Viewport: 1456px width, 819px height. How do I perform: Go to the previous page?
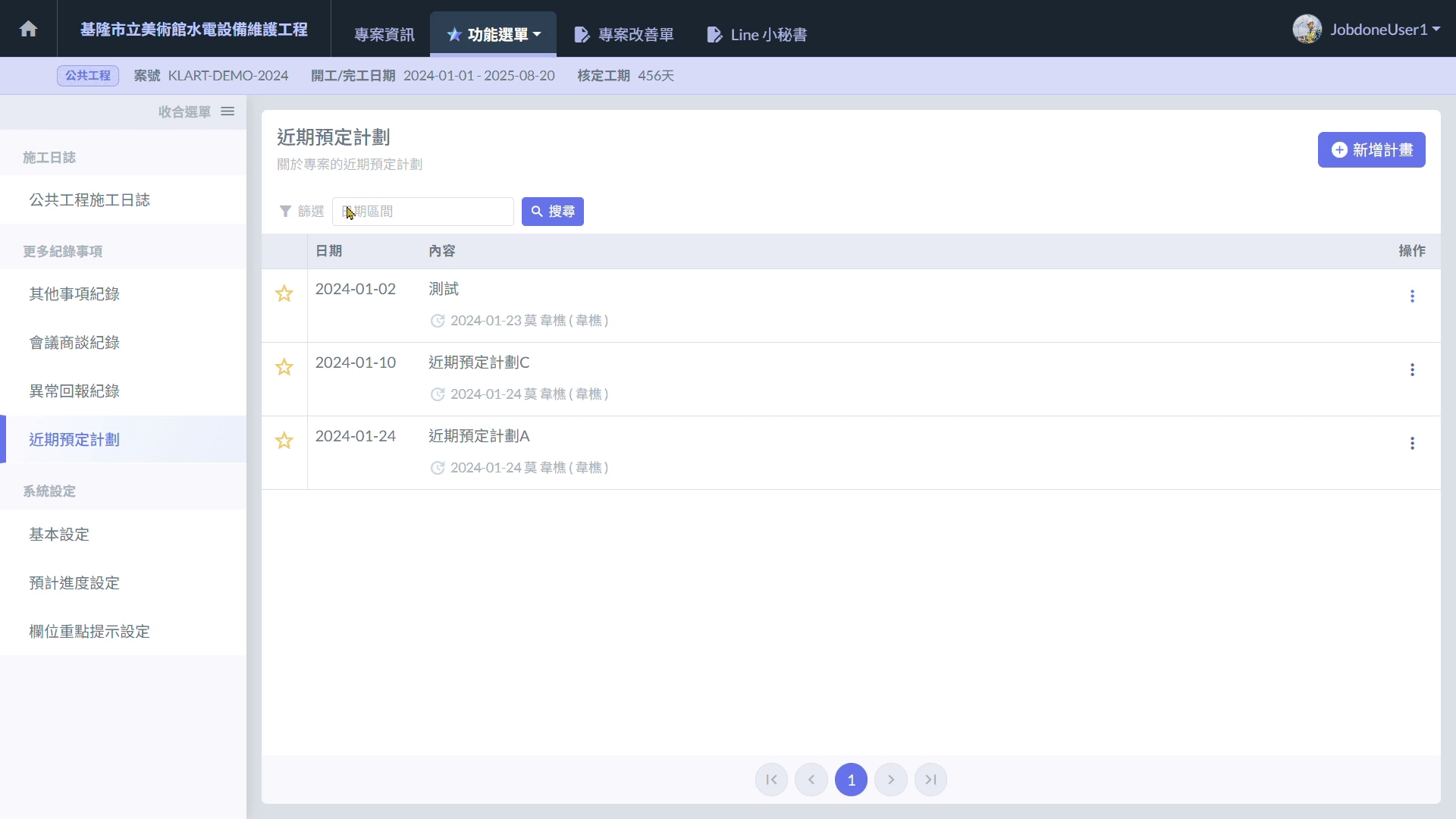(811, 780)
